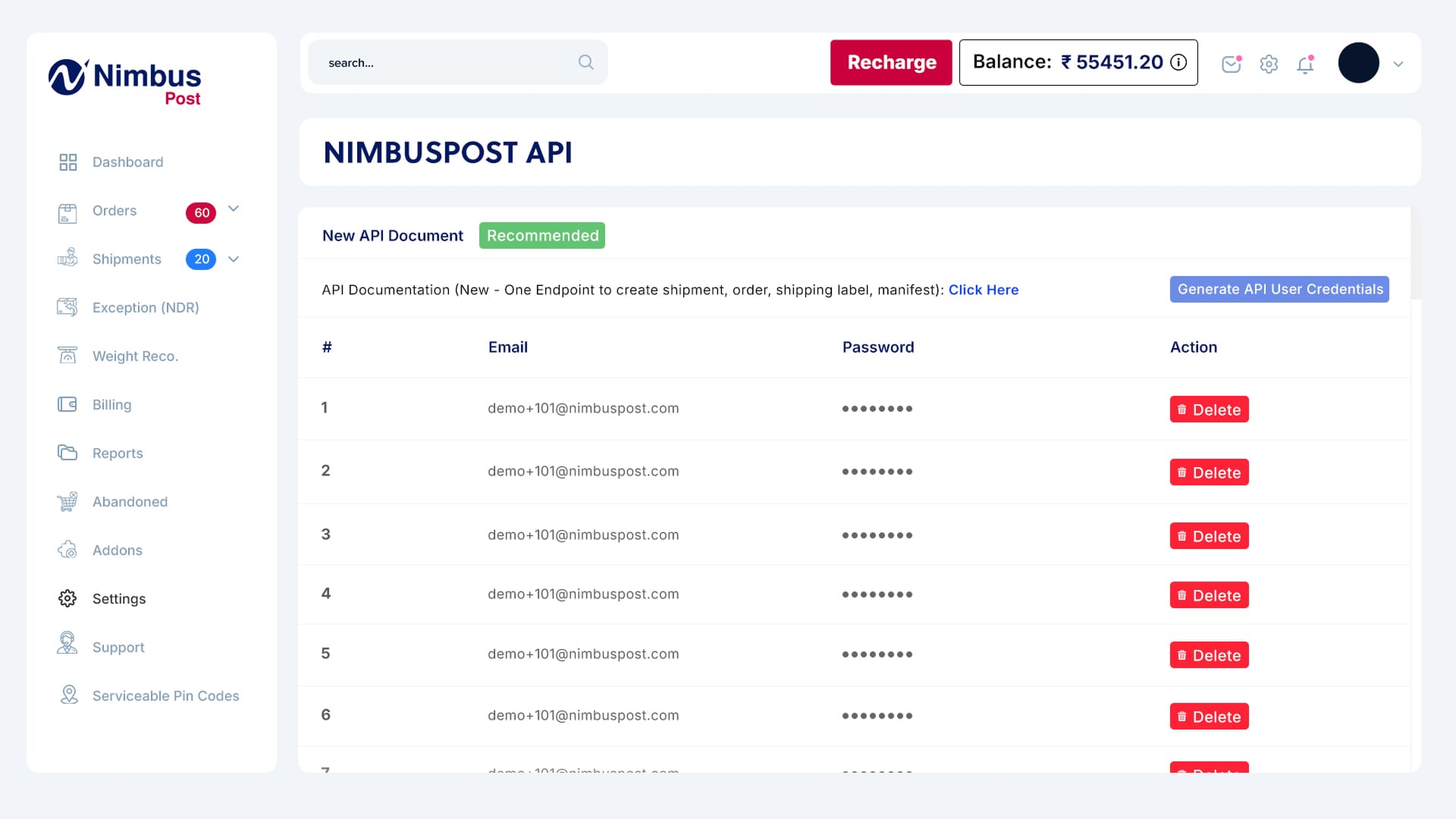Open the gear settings icon in header
Screen dimensions: 1456x819
pyautogui.click(x=1269, y=64)
